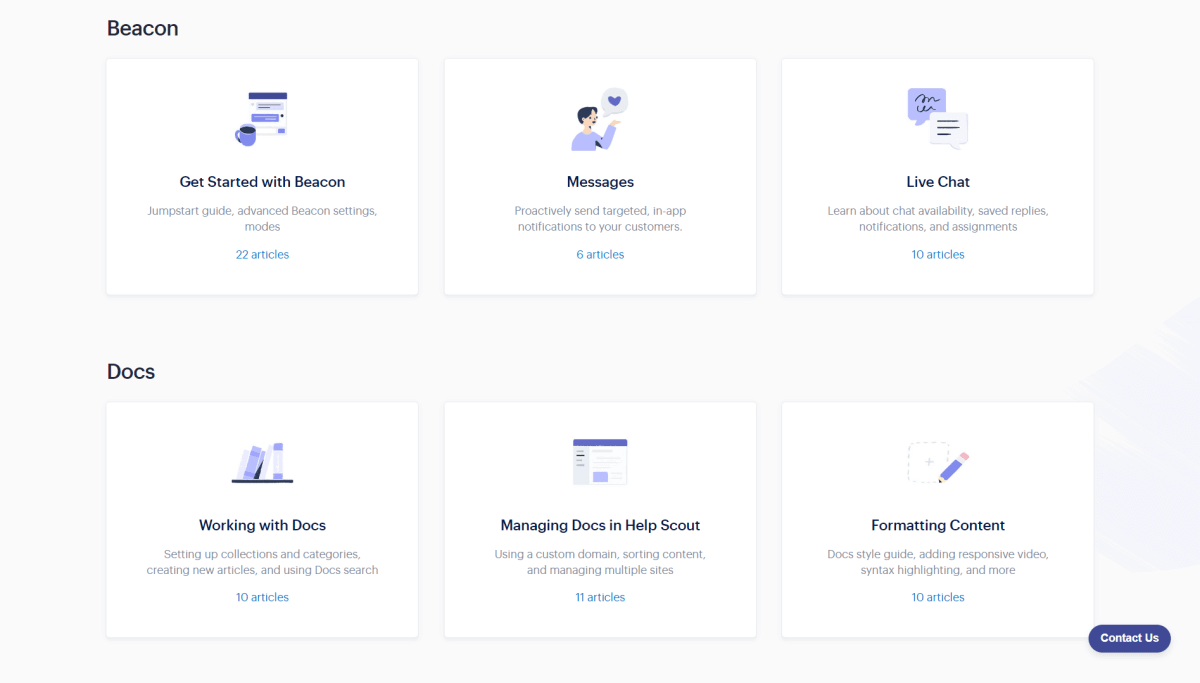Viewport: 1200px width, 683px height.
Task: View the 11 articles link
Action: [600, 598]
